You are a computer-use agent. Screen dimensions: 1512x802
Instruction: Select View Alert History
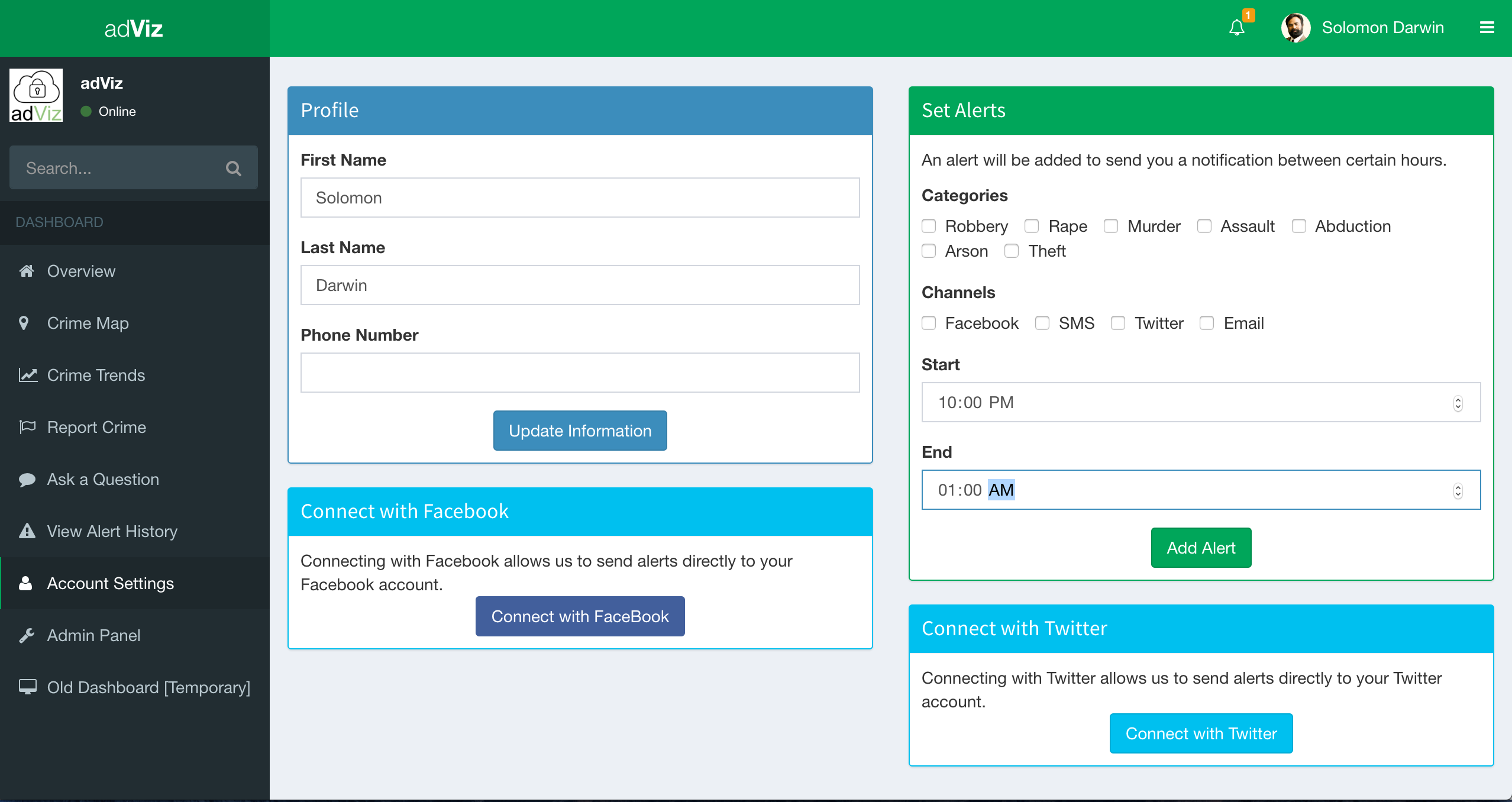coord(135,531)
